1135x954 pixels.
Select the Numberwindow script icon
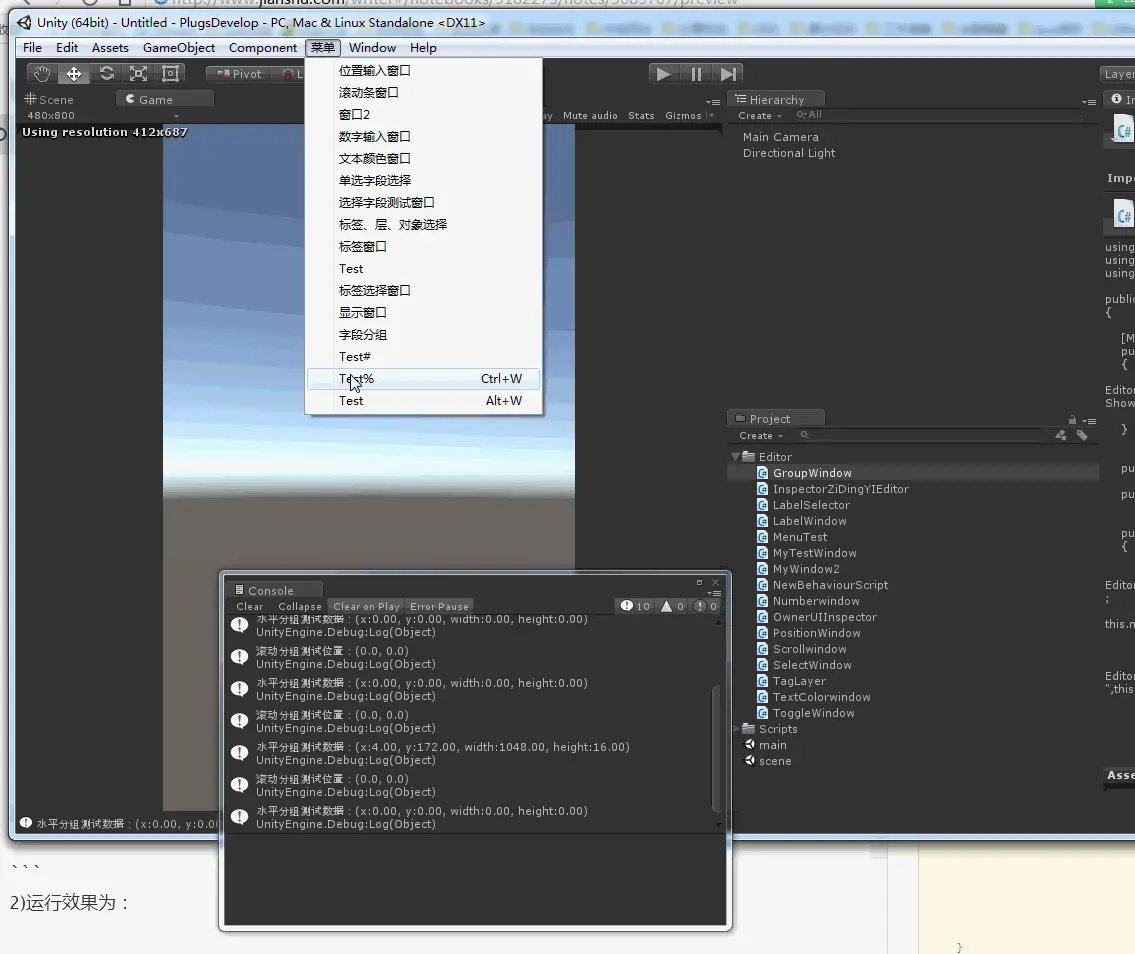click(762, 601)
